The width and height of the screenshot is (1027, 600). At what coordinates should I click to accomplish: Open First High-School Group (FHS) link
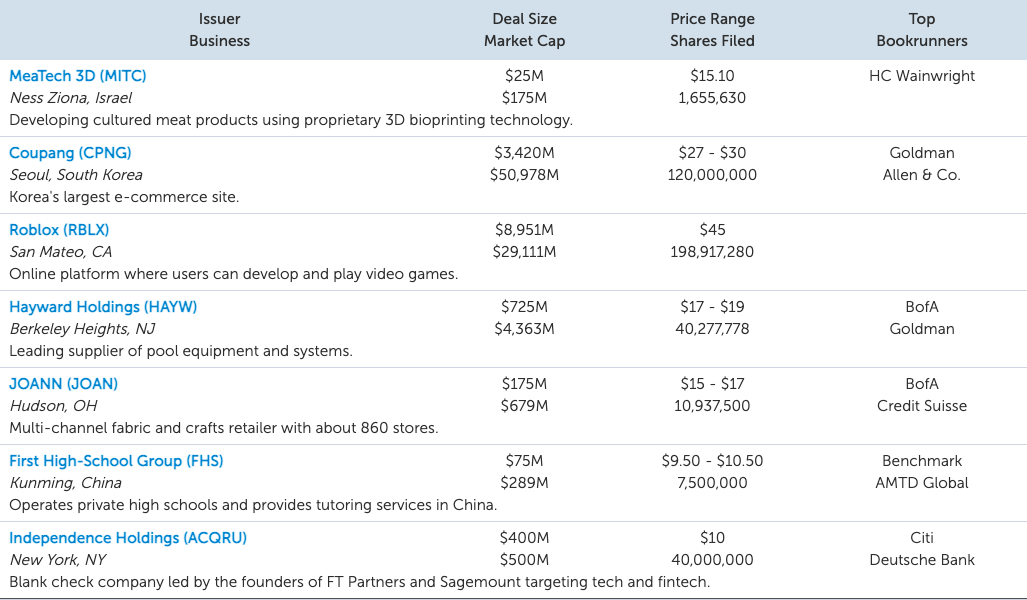pos(116,461)
